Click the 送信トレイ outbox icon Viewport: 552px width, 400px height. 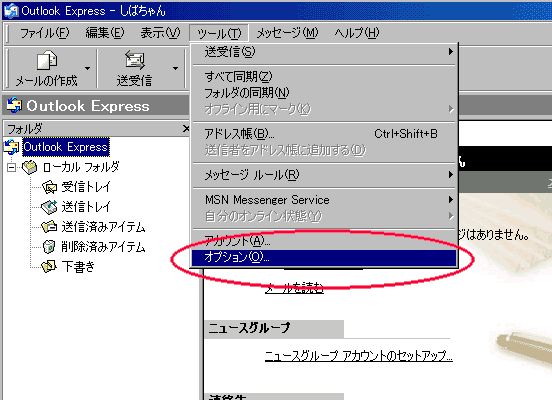pyautogui.click(x=49, y=207)
